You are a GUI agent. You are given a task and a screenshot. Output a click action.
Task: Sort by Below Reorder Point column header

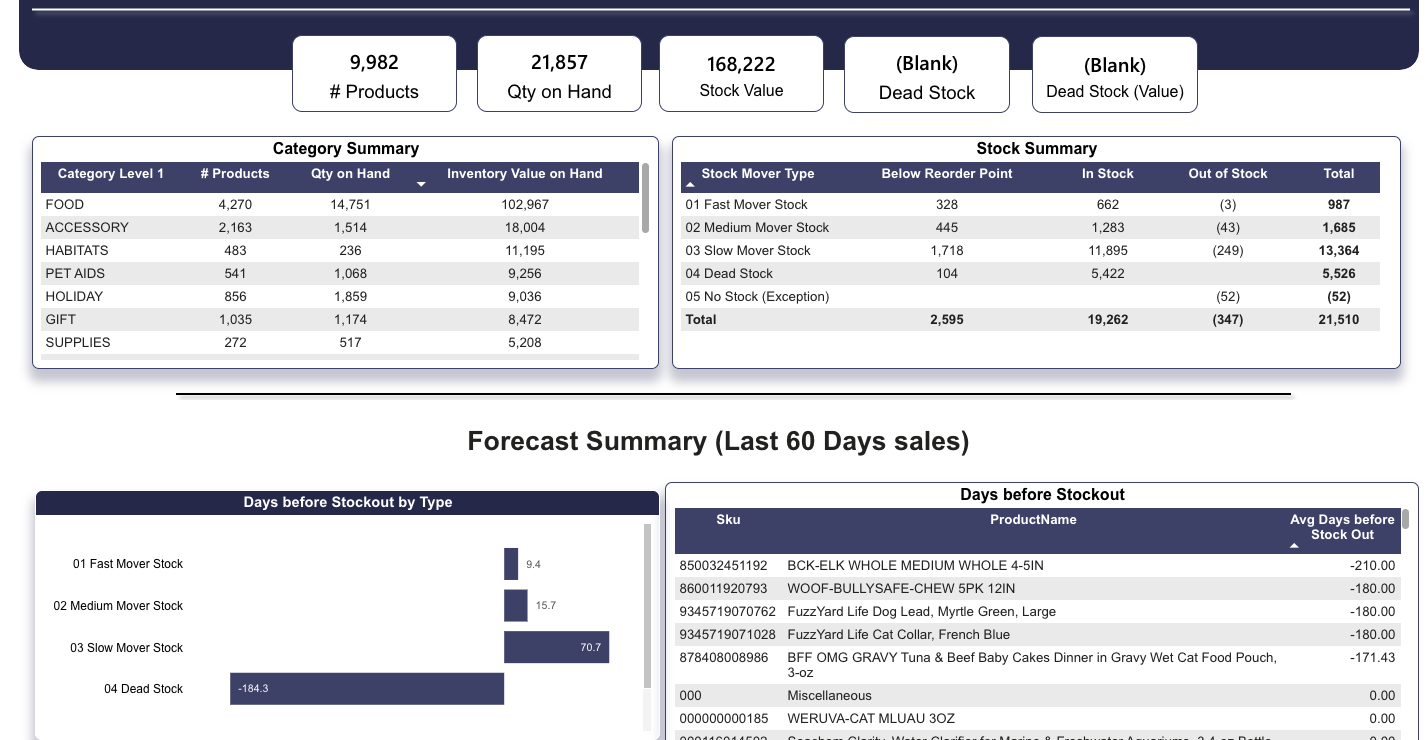(946, 174)
